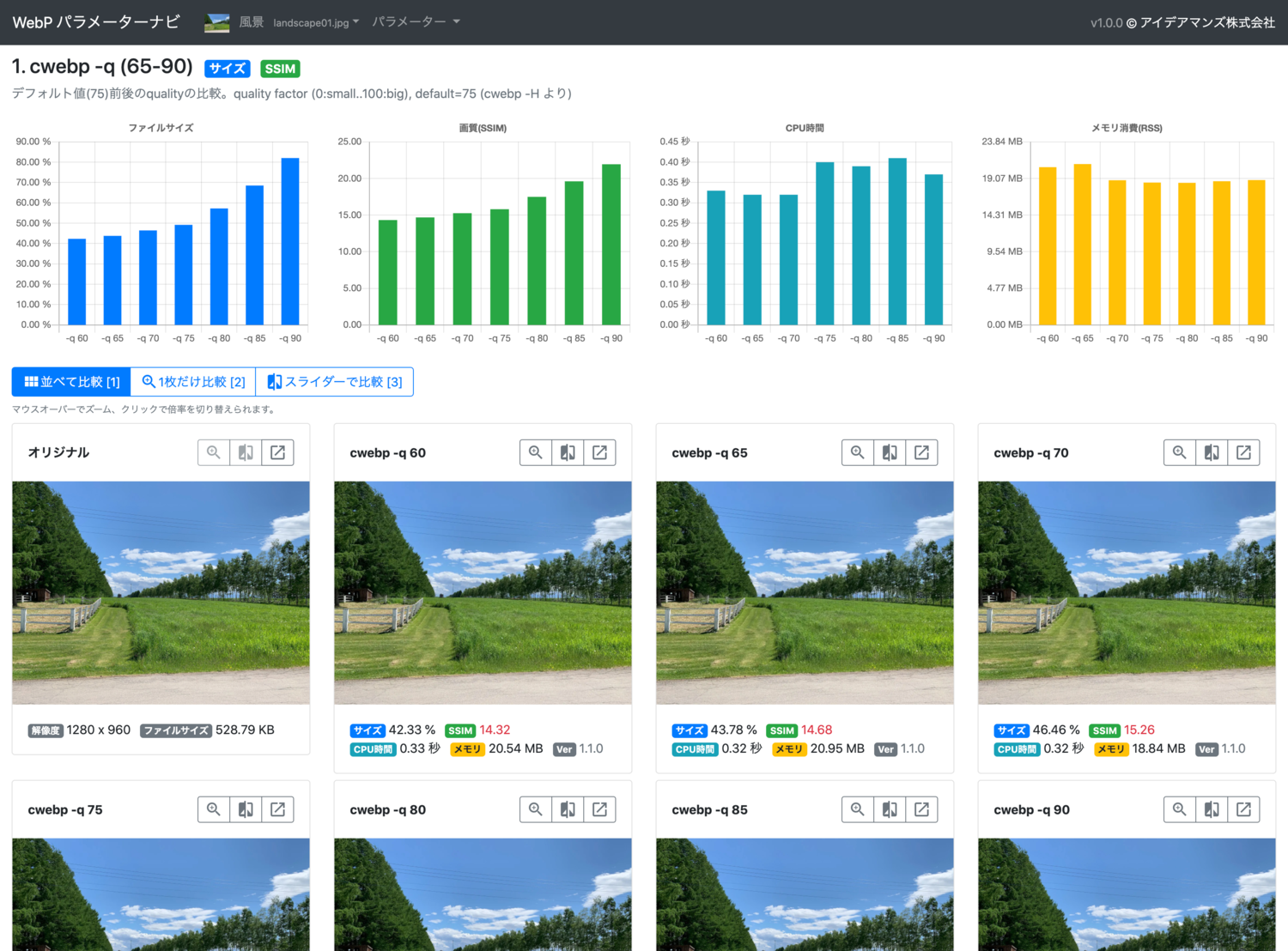Click the -q 60 bar in ファイルサイズ chart
The width and height of the screenshot is (1288, 951).
pyautogui.click(x=76, y=282)
